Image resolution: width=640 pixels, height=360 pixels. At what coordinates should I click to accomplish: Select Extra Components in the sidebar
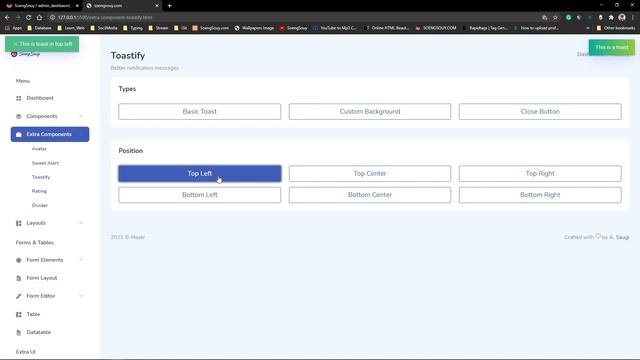(50, 134)
